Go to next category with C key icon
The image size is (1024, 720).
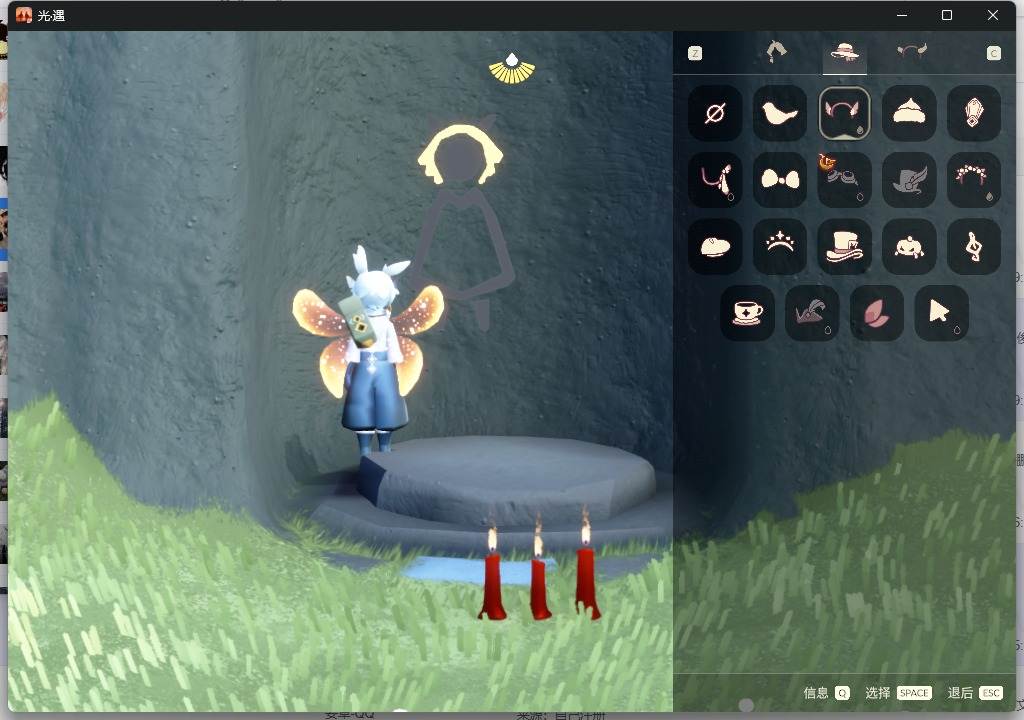click(x=993, y=54)
